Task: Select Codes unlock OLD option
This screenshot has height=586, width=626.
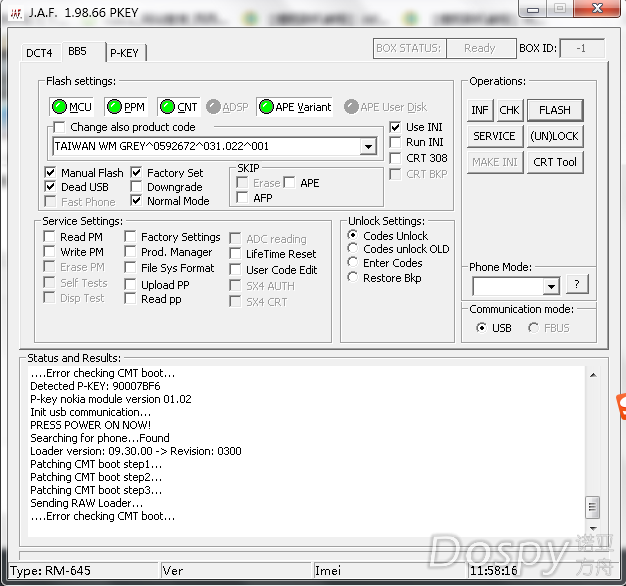Action: 353,248
